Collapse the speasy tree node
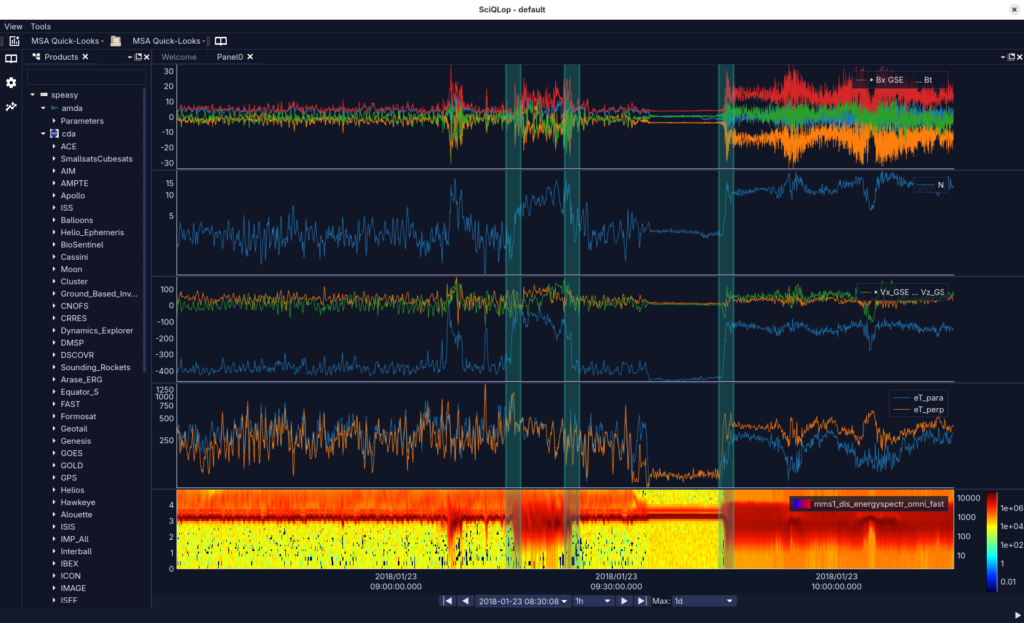 point(33,95)
